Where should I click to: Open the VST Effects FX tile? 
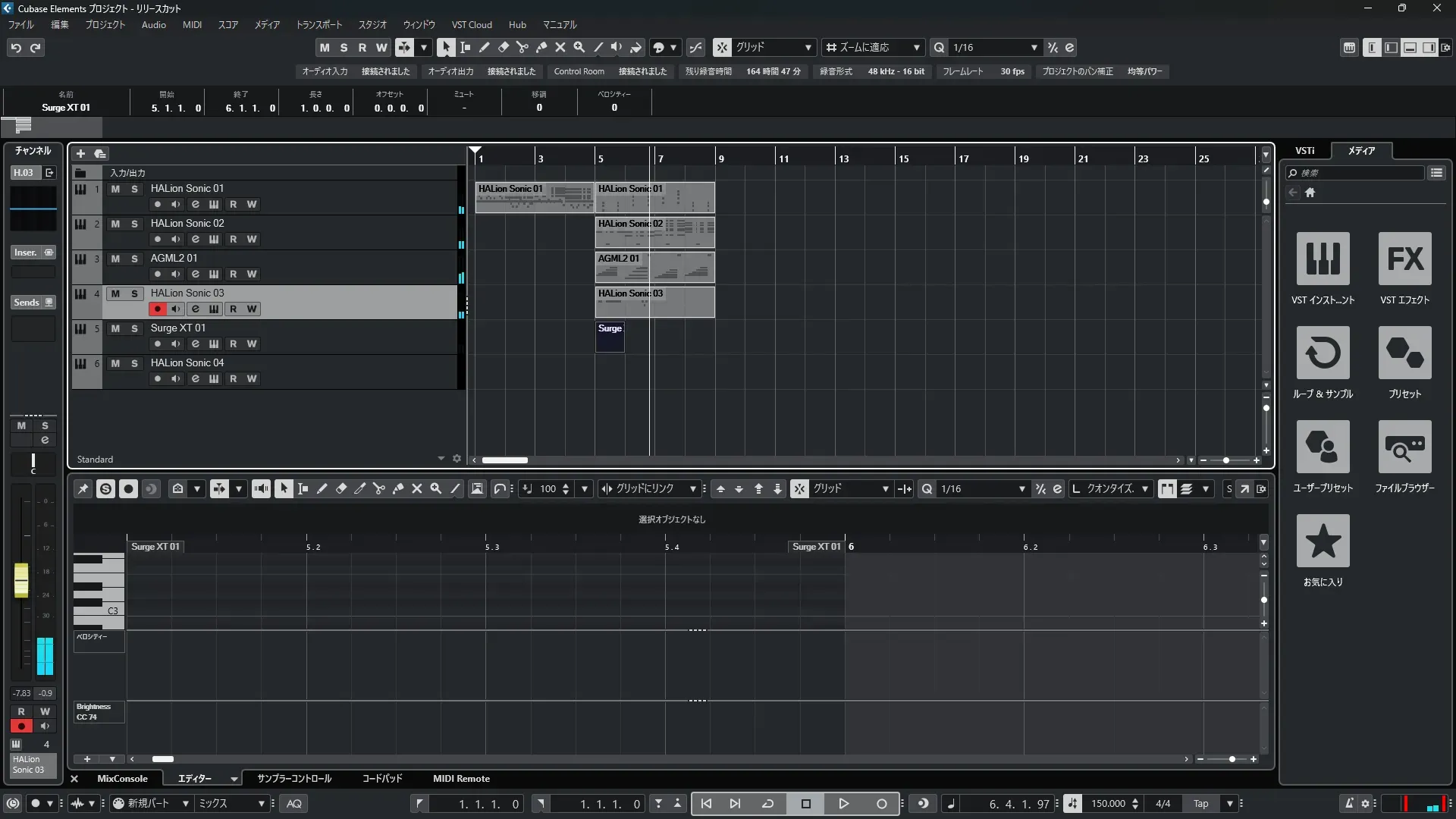[1404, 259]
